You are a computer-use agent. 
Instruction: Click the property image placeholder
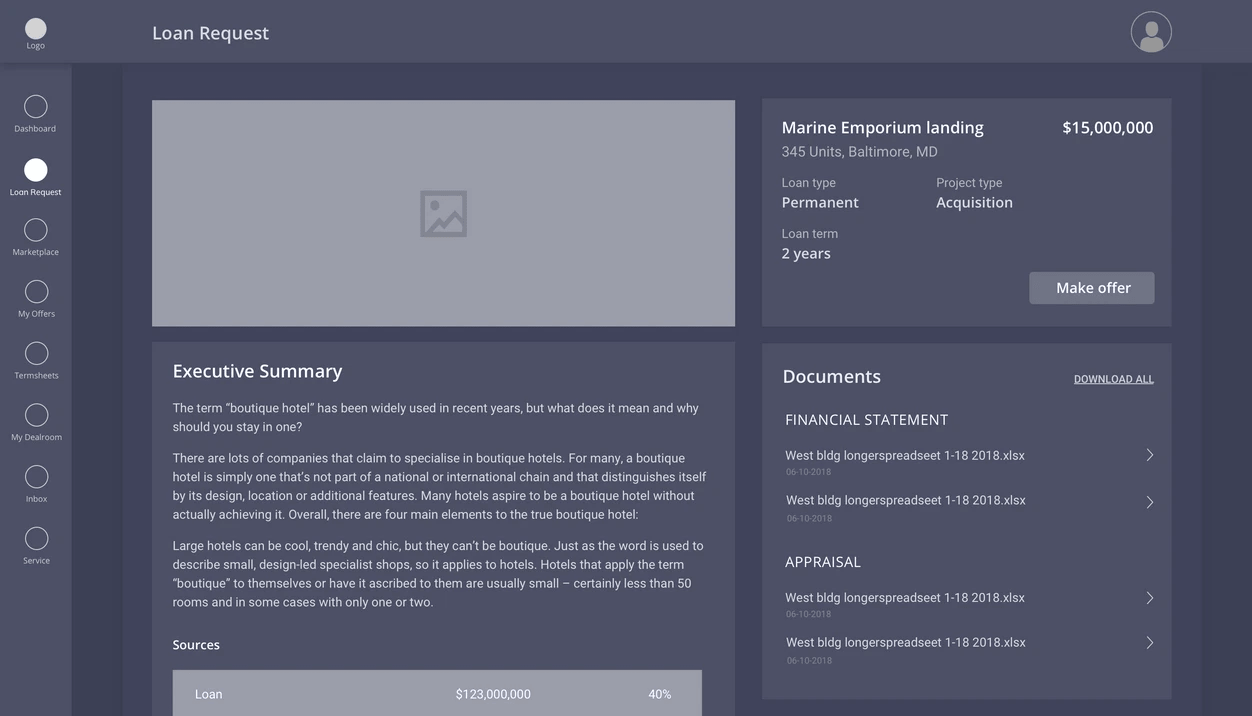[443, 213]
